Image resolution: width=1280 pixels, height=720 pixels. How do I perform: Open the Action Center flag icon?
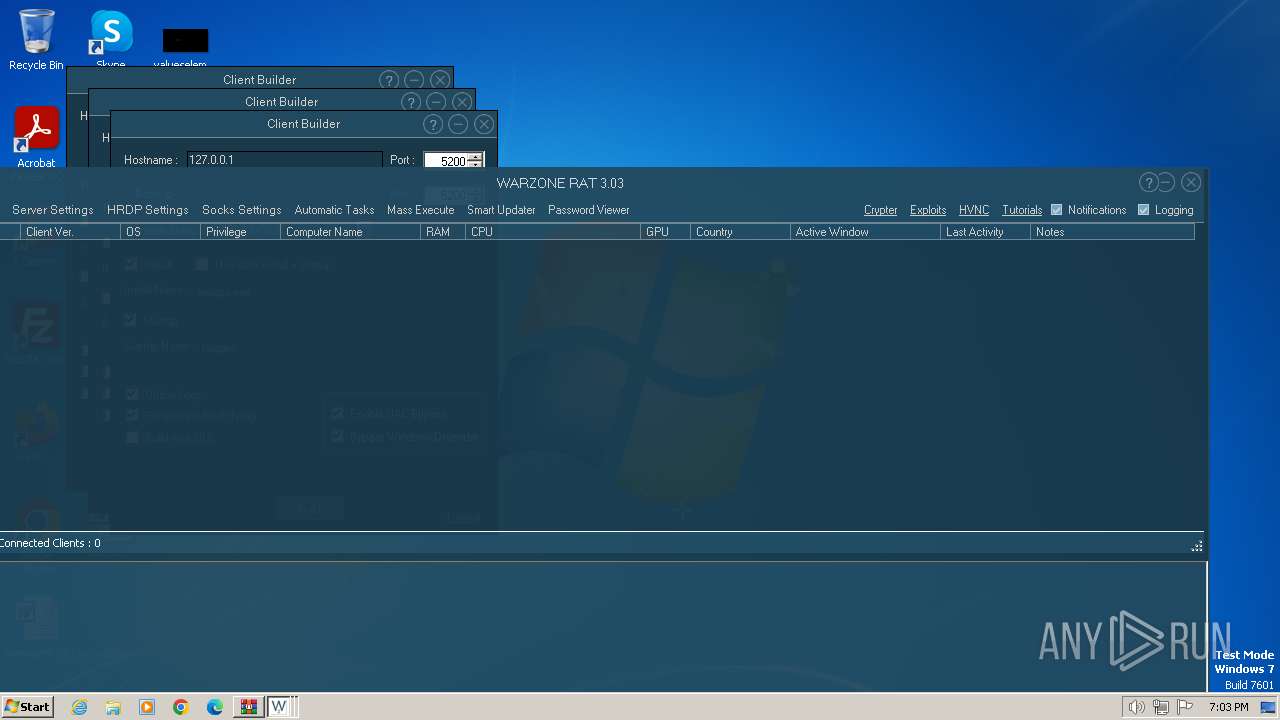(1185, 707)
